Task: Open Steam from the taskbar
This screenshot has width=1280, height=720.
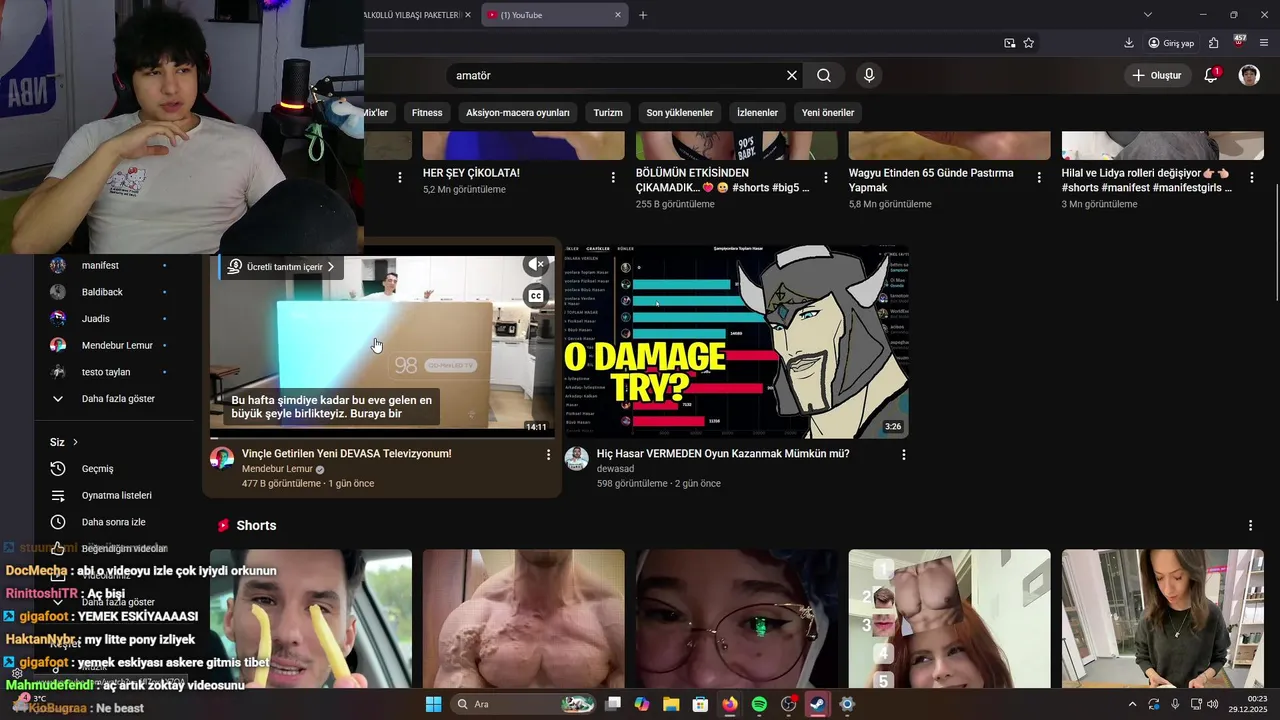Action: click(817, 704)
